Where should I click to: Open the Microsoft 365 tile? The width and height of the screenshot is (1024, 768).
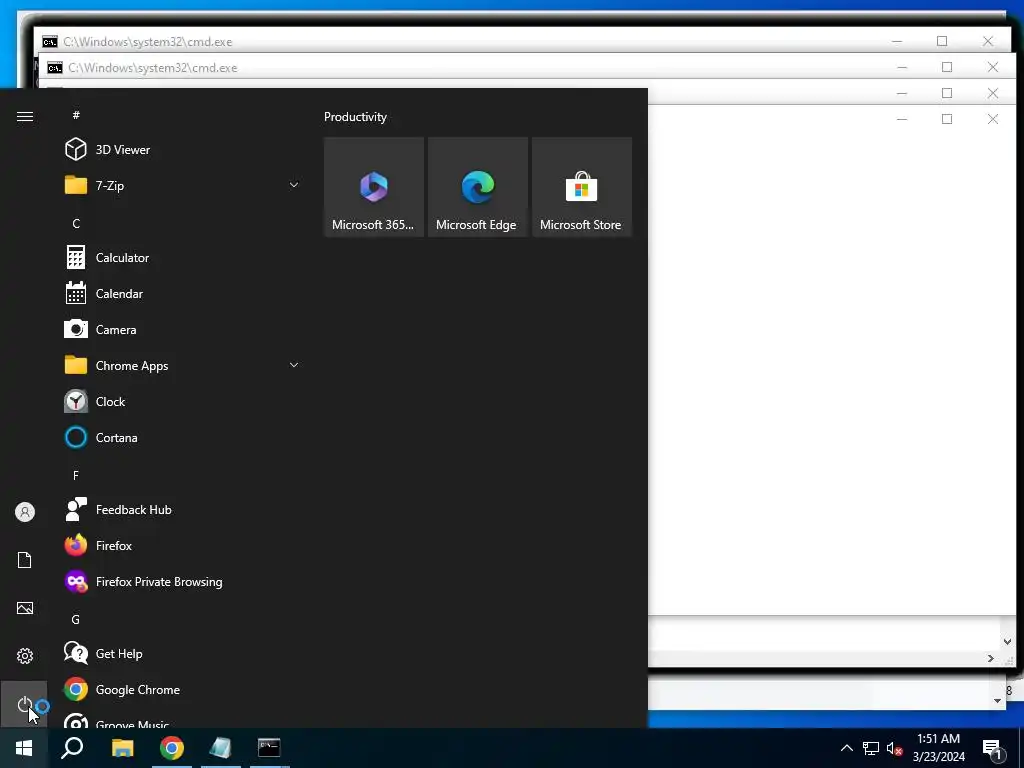tap(374, 187)
